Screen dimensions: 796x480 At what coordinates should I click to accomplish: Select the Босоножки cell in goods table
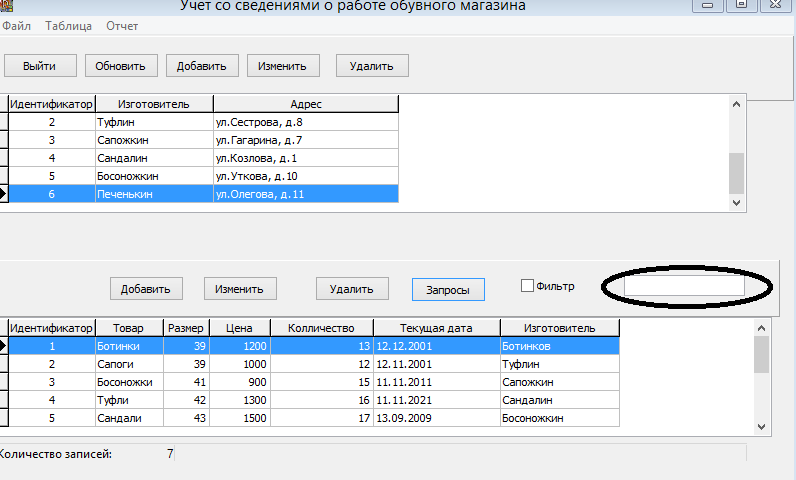point(129,382)
